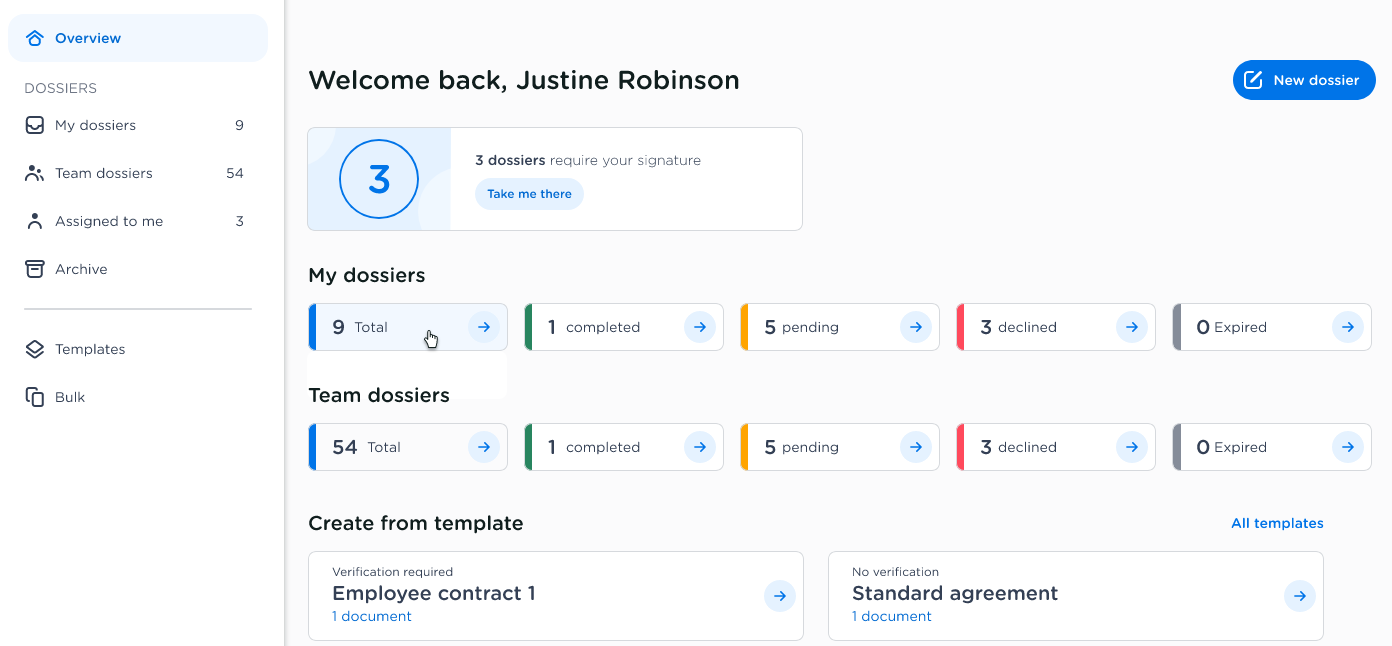This screenshot has height=646, width=1392.
Task: Open the All templates link
Action: click(x=1277, y=523)
